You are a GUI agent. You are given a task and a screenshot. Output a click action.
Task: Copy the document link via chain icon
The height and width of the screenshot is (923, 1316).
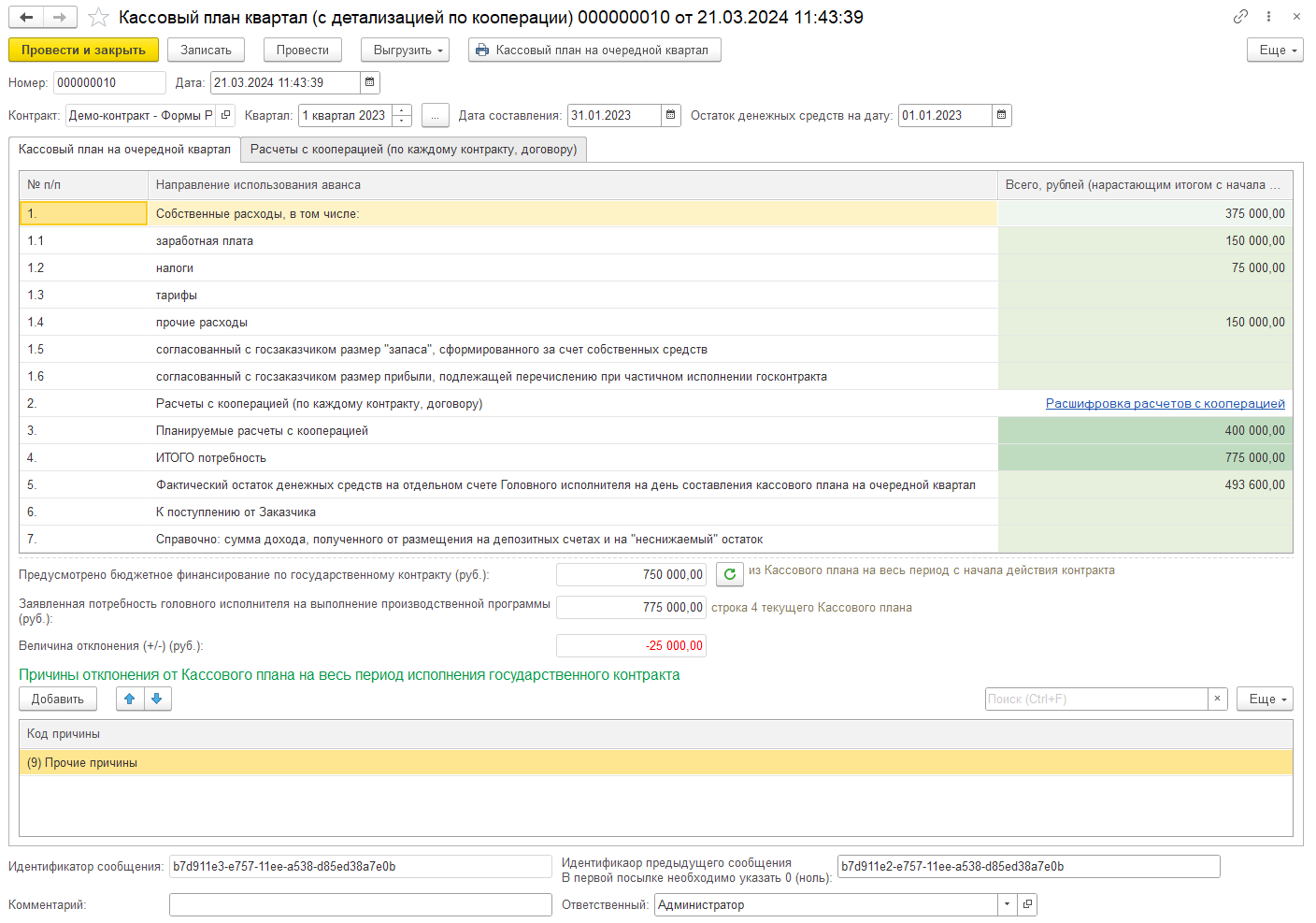coord(1240,16)
